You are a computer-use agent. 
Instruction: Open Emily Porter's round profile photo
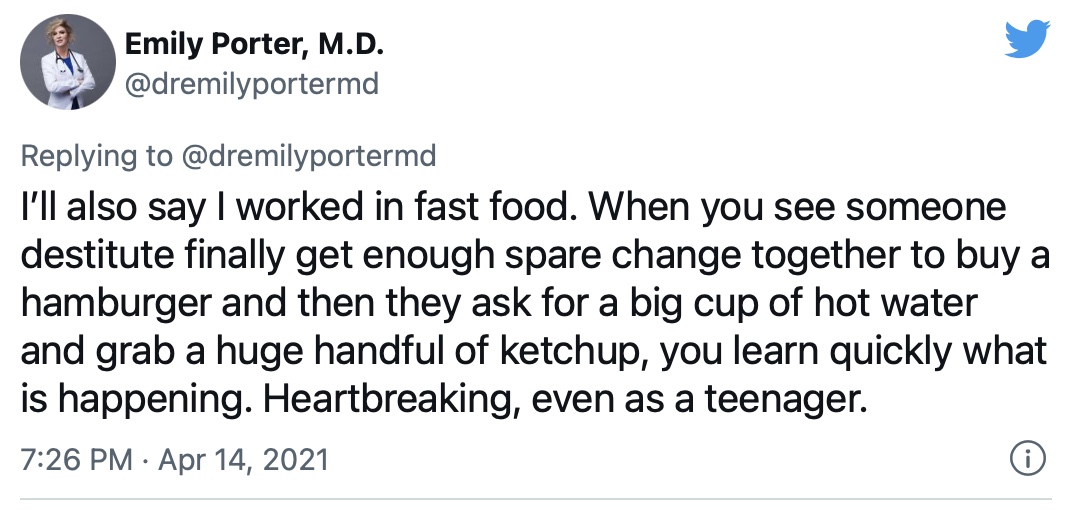68,61
